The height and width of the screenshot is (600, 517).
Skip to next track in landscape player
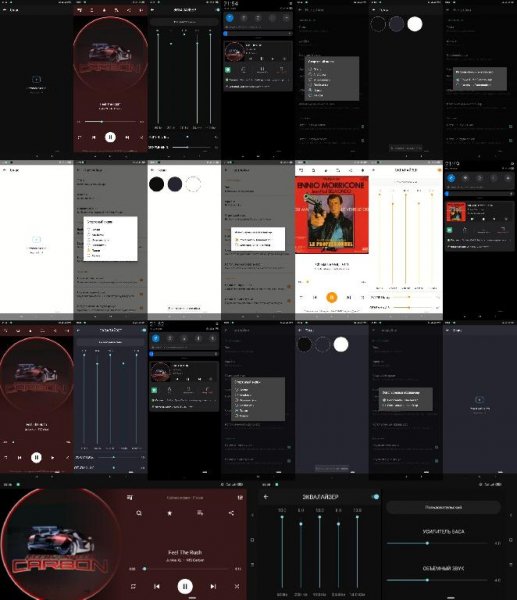(x=213, y=586)
